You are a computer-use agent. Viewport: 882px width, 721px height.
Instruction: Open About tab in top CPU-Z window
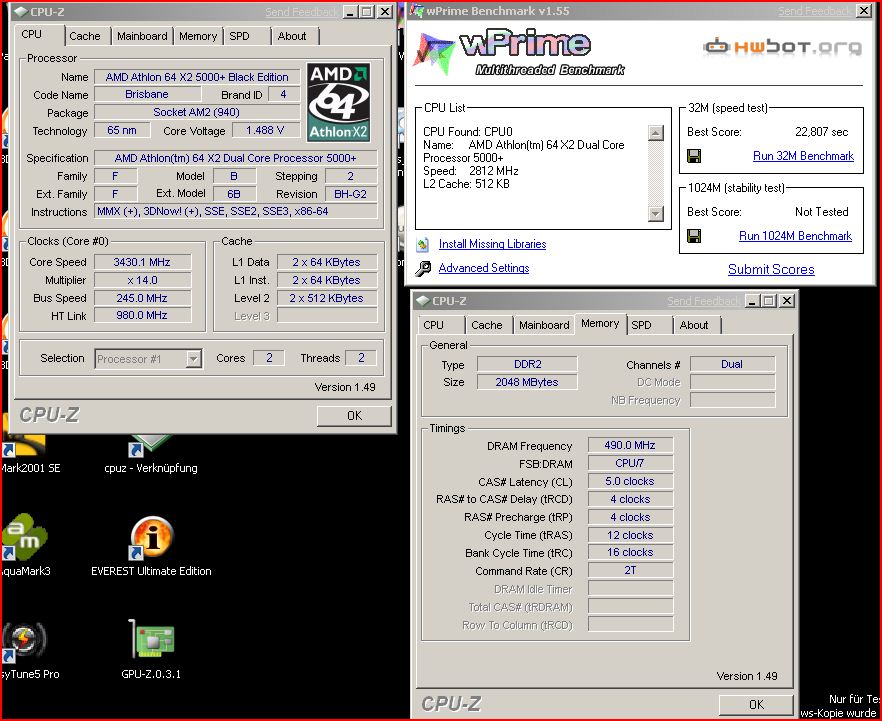pos(292,36)
